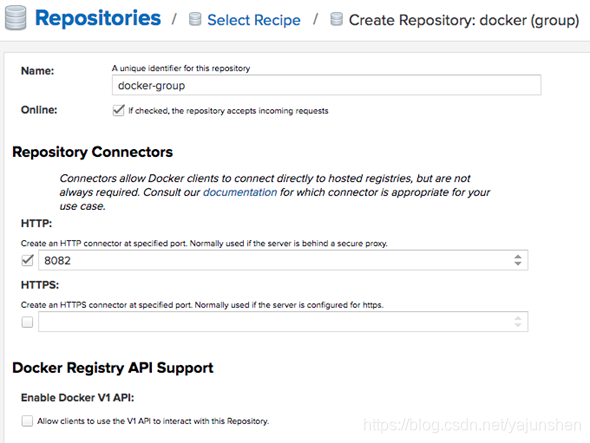590x443 pixels.
Task: Click the 'Create an HTTP connector' description
Action: [204, 244]
